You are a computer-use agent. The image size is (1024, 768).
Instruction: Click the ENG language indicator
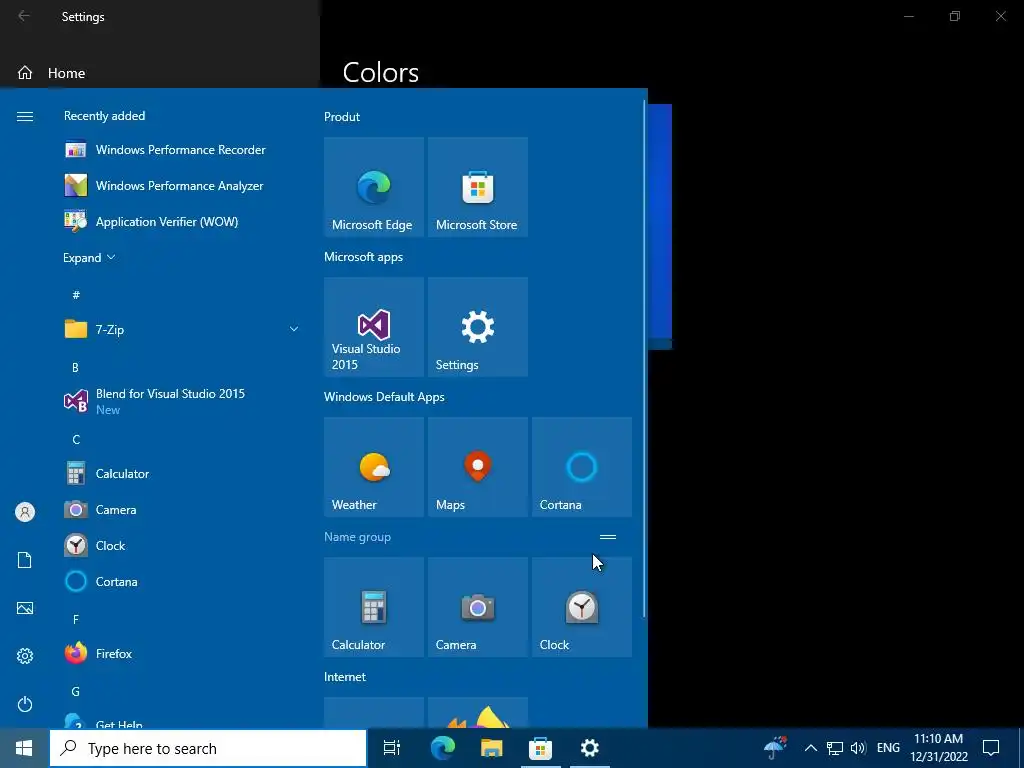pyautogui.click(x=888, y=748)
